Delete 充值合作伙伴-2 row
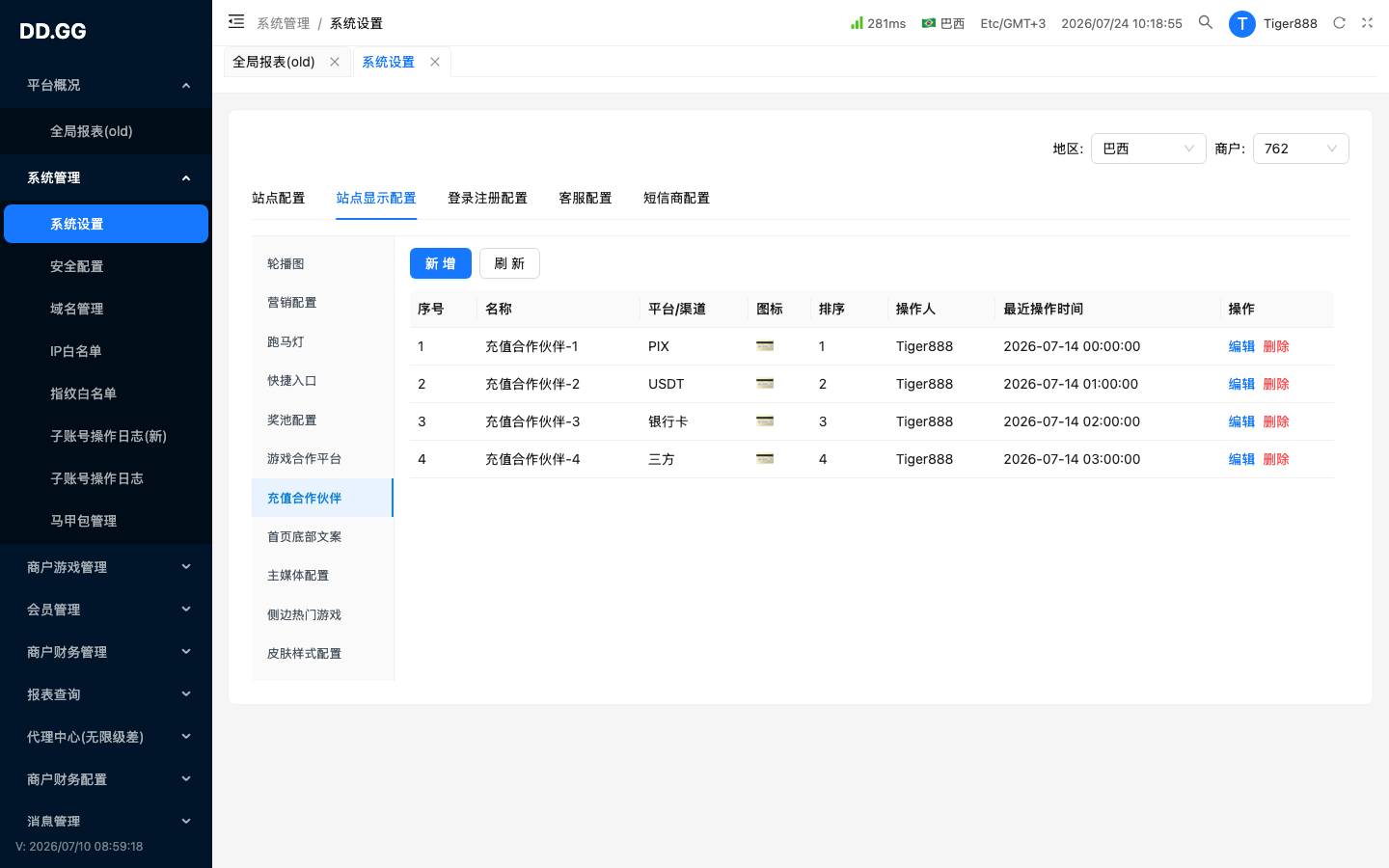Screen dimensions: 1389x868 click(x=1276, y=384)
